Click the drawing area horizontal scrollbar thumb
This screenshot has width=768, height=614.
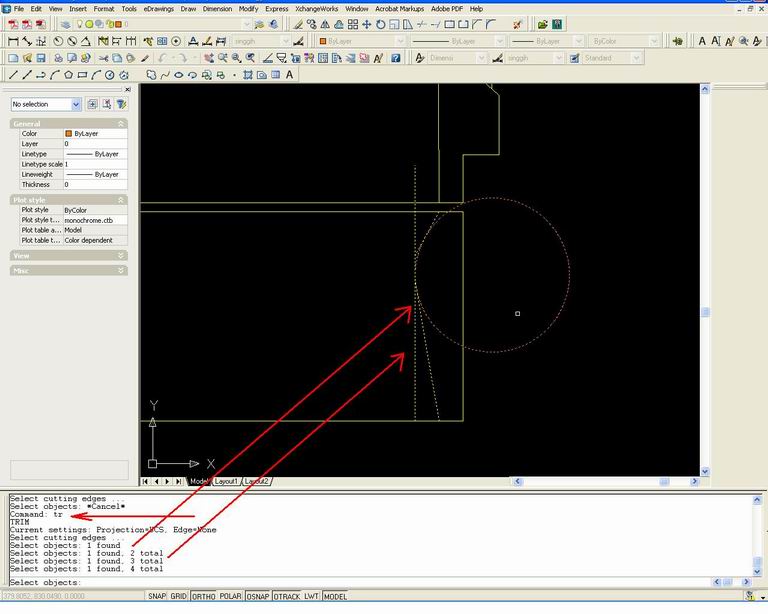(664, 481)
